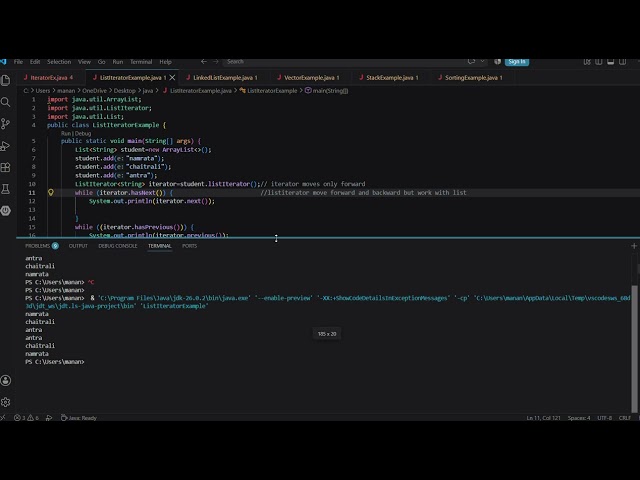
Task: Open the Ports panel tab
Action: (x=189, y=246)
